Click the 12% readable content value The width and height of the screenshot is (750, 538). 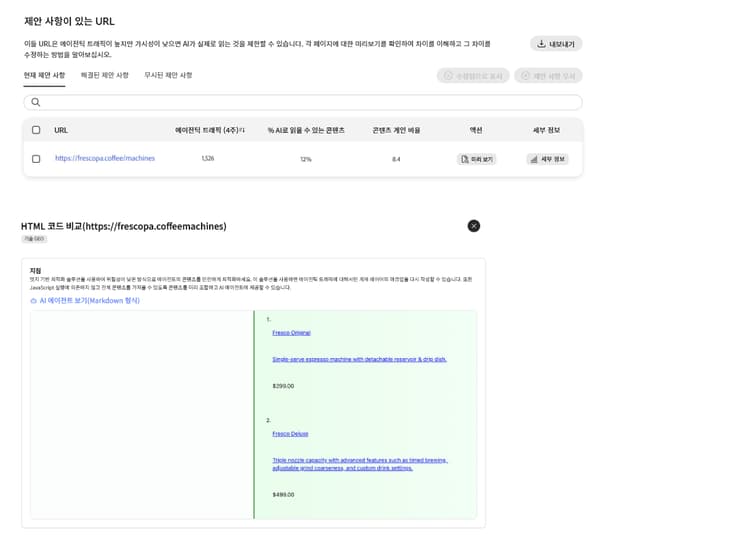click(x=306, y=159)
